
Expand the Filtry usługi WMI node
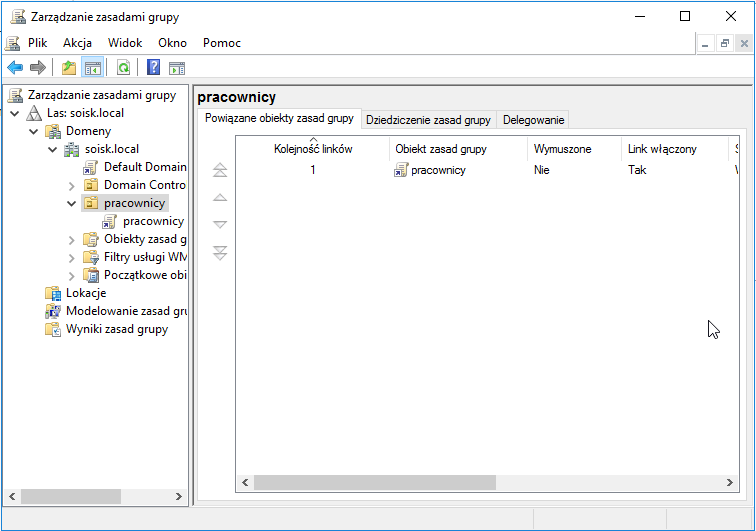tap(71, 258)
